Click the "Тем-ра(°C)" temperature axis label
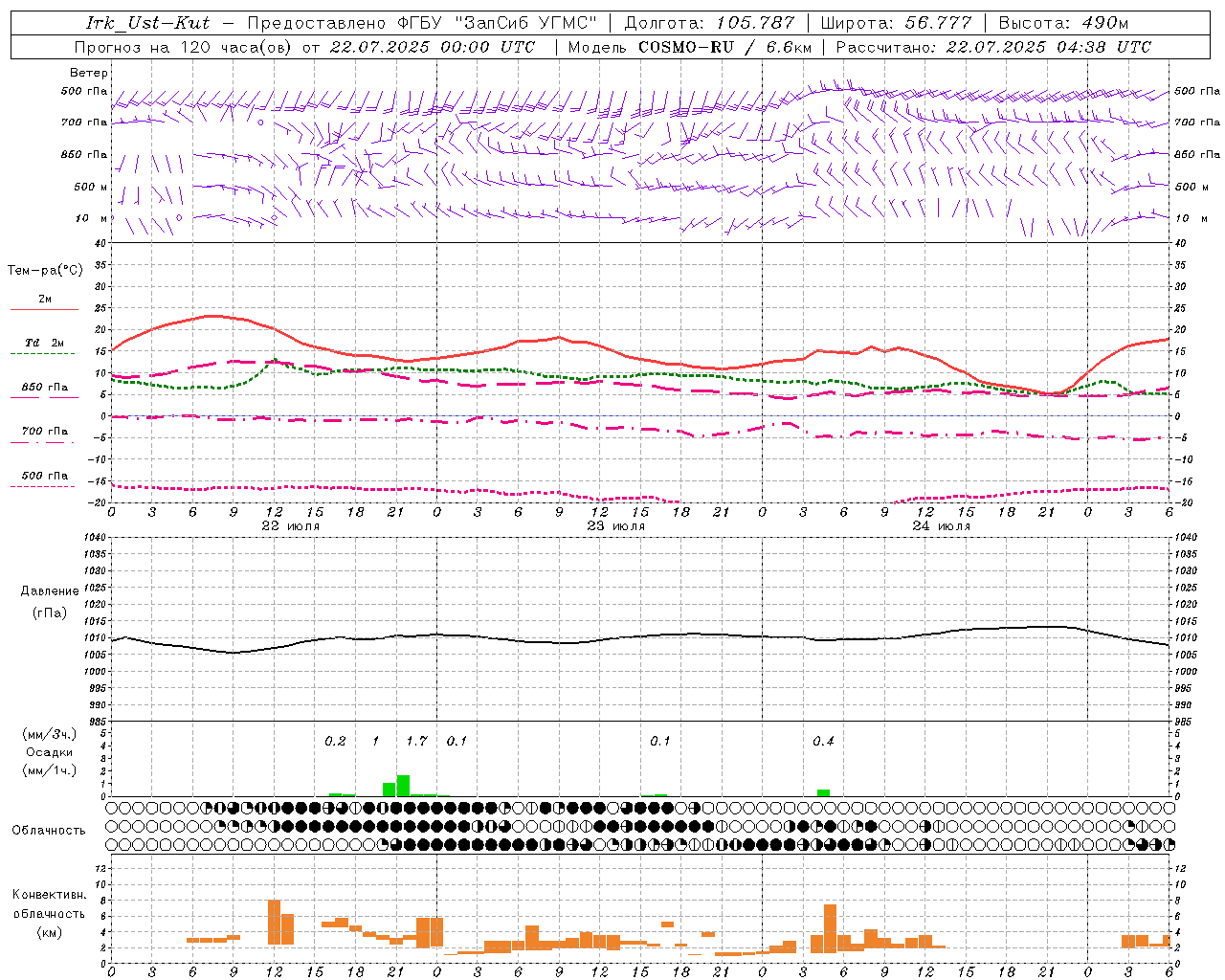Screen dimensions: 1225x980 pos(45,271)
